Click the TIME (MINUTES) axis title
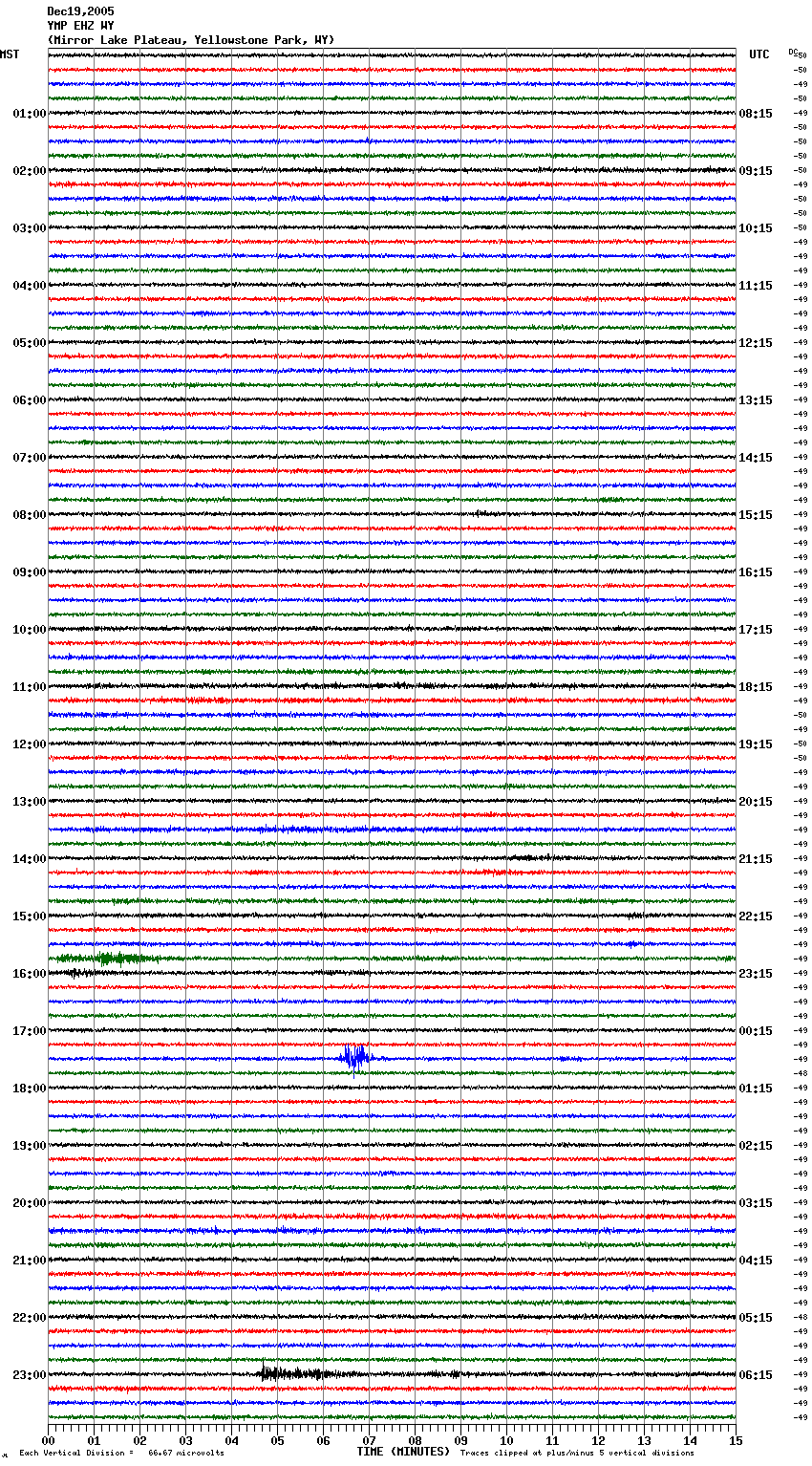Viewport: 812px width, 1466px height. click(x=403, y=1452)
